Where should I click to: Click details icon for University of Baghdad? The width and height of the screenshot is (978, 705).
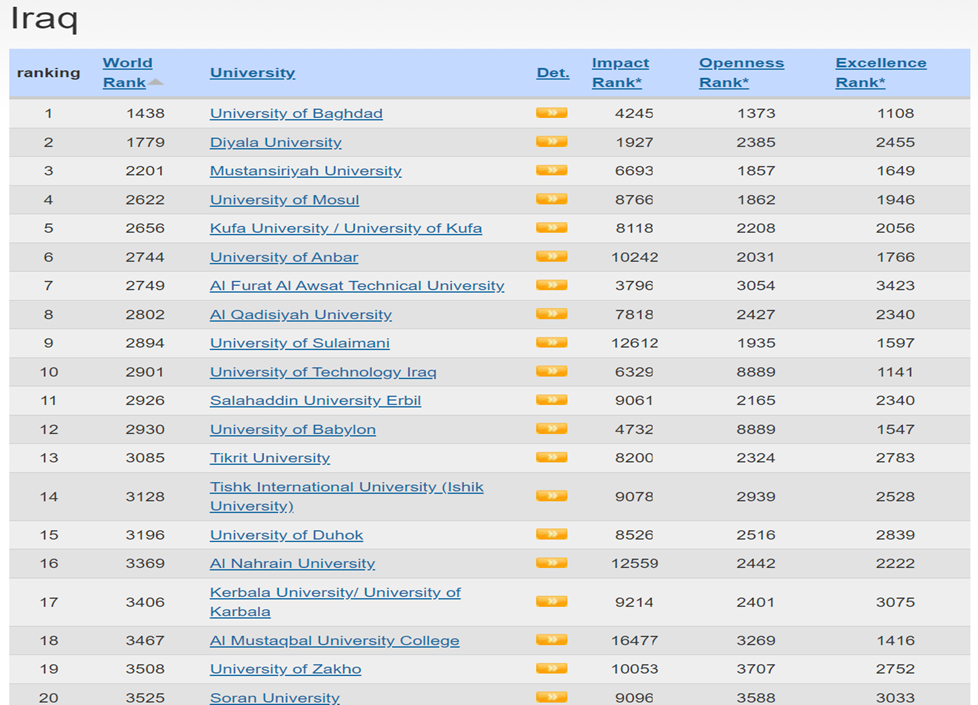[x=551, y=113]
